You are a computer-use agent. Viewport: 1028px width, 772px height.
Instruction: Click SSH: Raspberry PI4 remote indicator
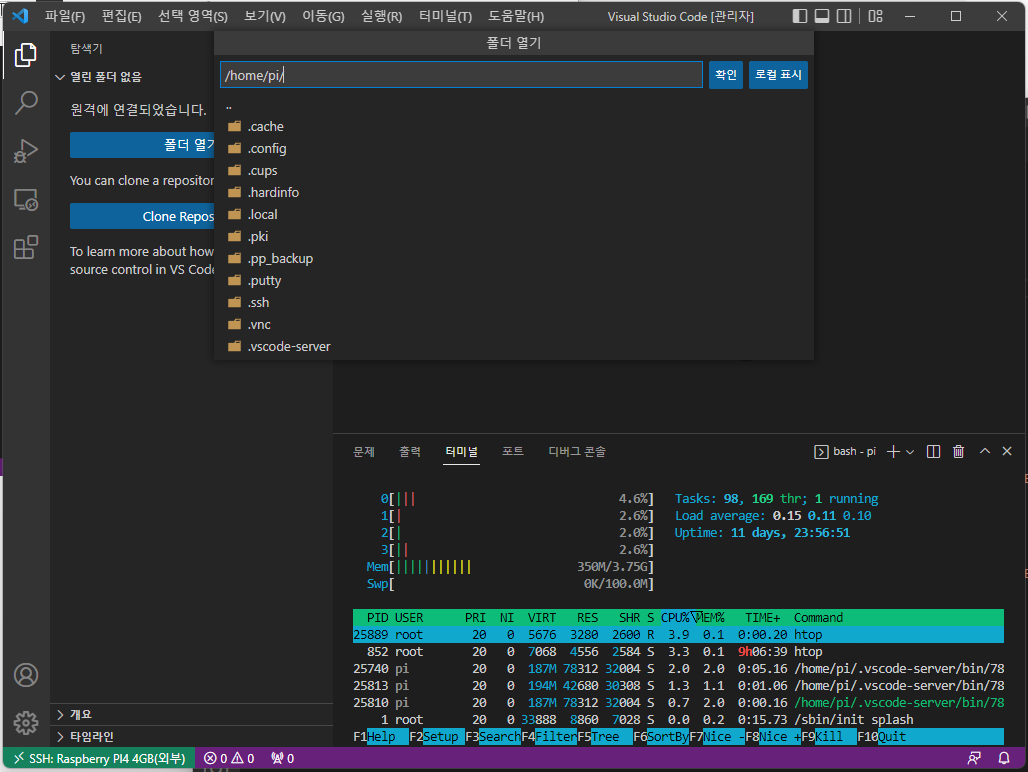click(99, 759)
